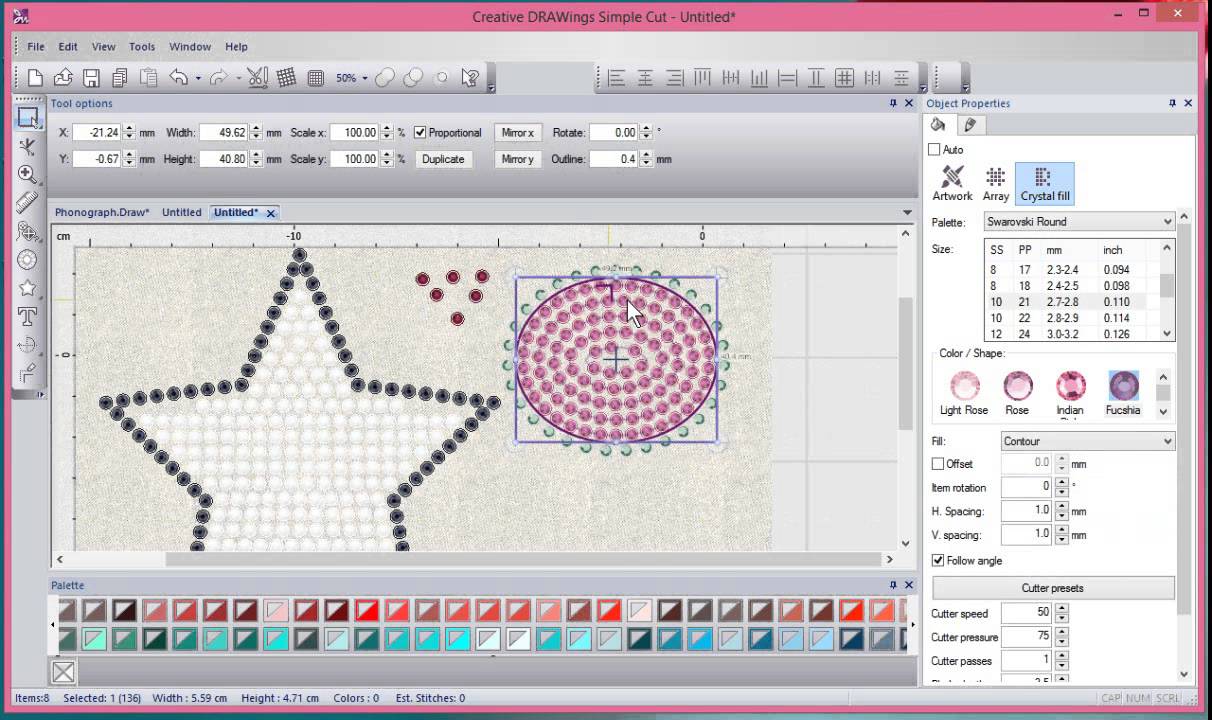Screen dimensions: 1212x720
Task: Align objects to left edge
Action: coord(616,77)
